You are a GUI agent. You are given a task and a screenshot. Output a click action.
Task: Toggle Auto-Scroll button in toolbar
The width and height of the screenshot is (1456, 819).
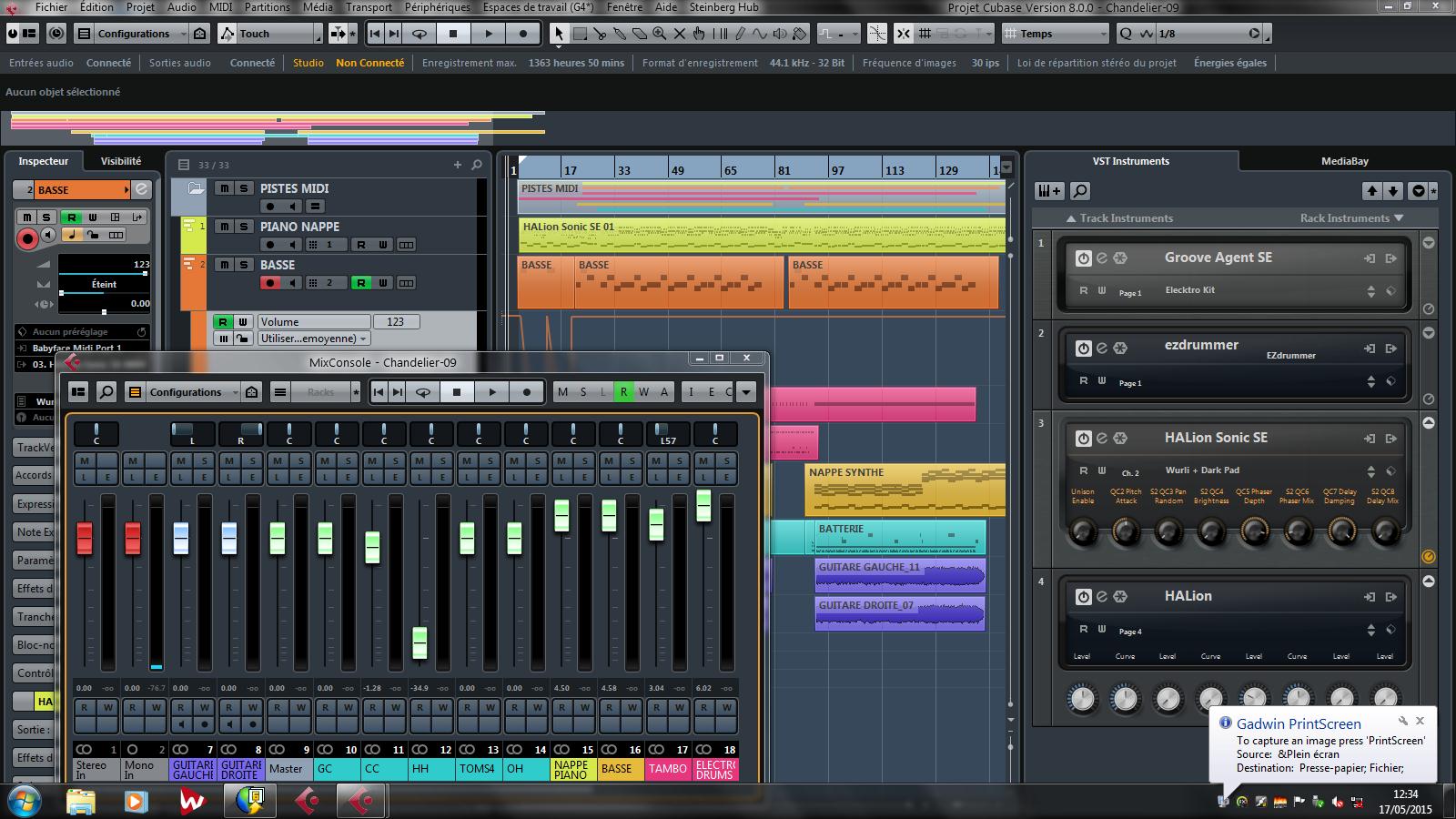[339, 34]
